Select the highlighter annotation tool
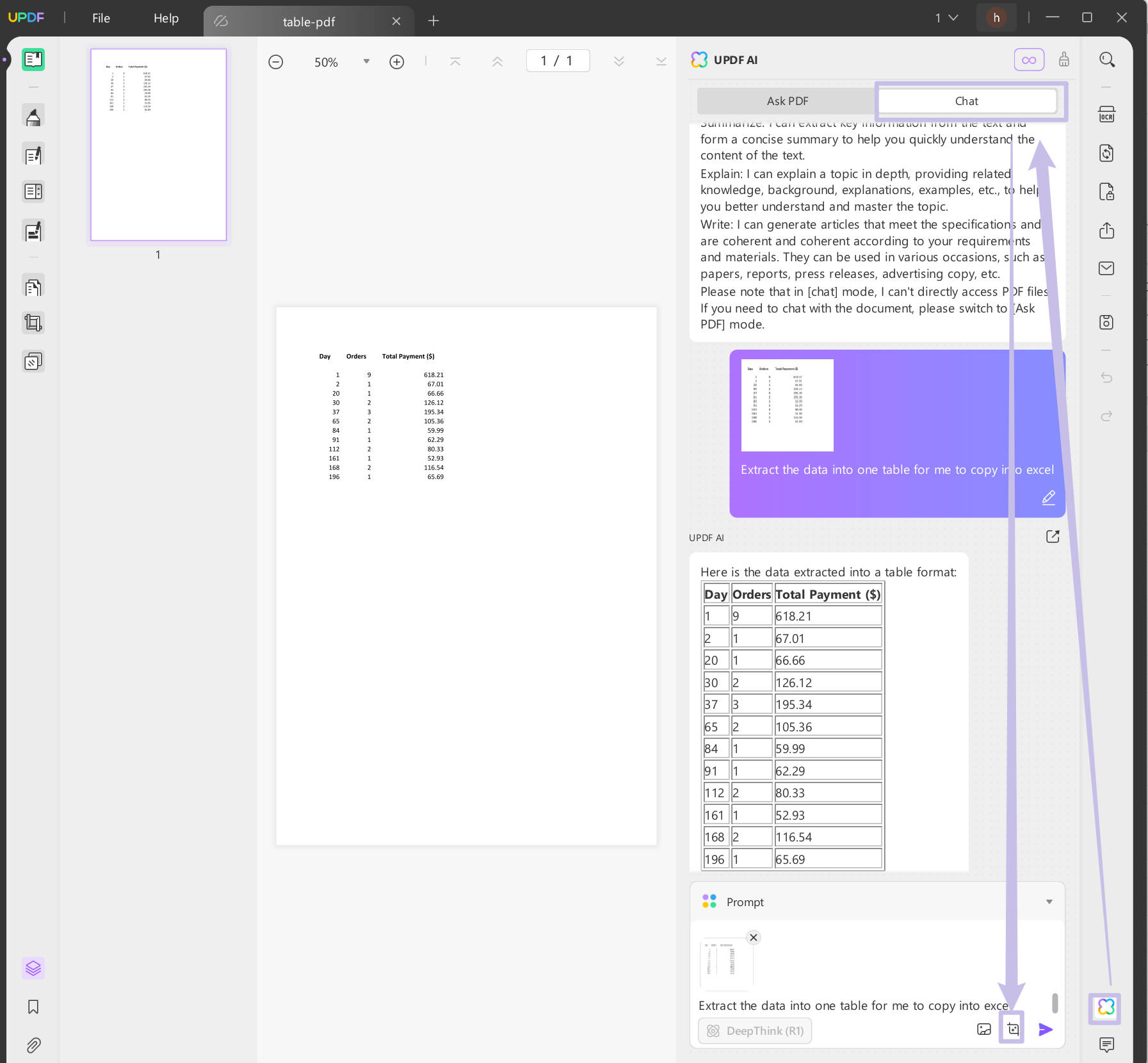 click(33, 116)
